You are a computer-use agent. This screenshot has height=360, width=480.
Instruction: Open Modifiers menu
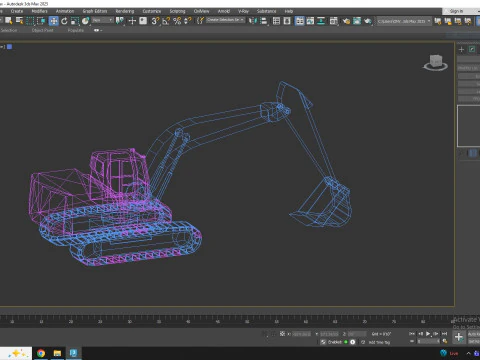39,11
